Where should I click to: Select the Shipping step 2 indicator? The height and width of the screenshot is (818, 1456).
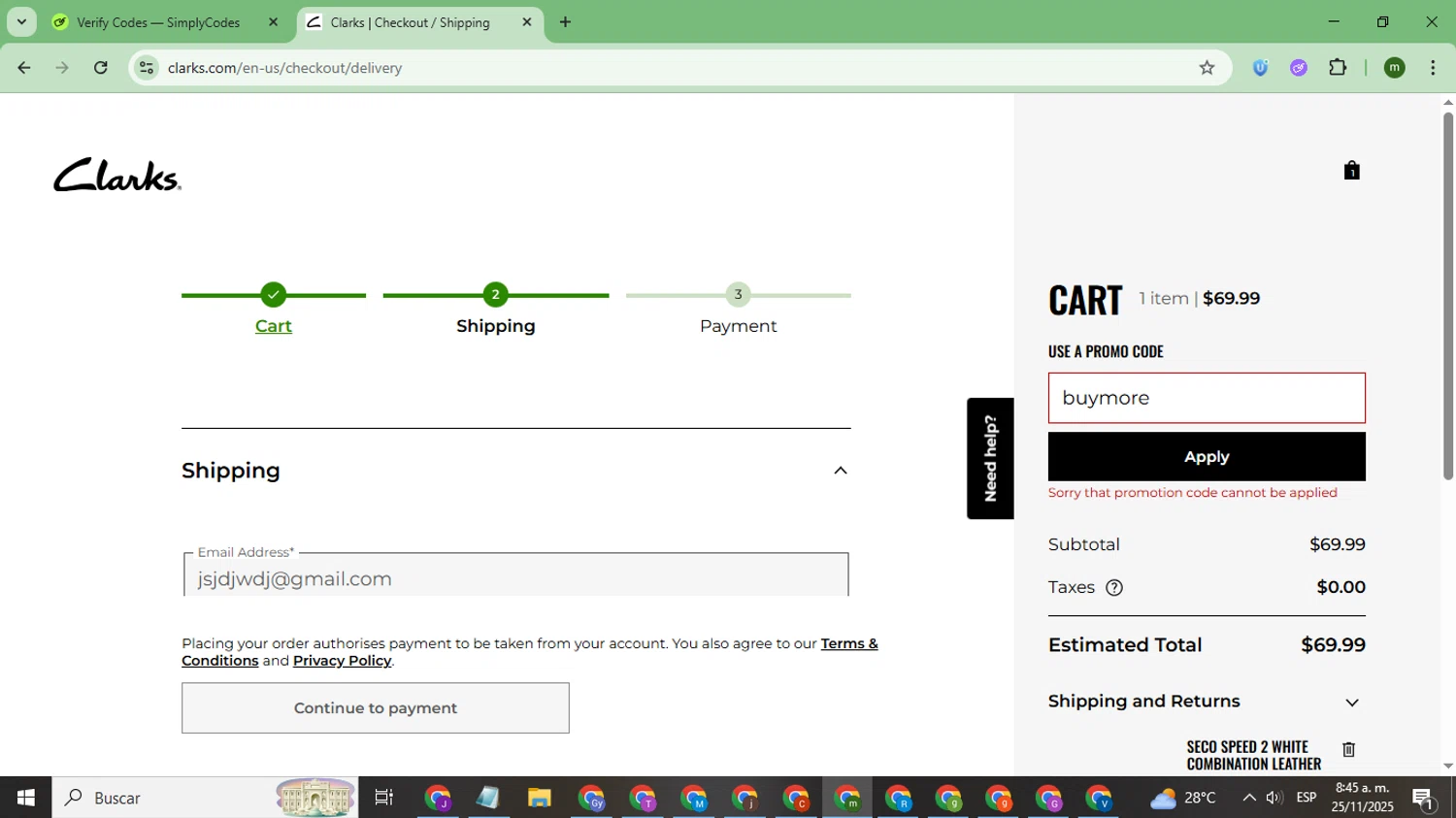(495, 294)
